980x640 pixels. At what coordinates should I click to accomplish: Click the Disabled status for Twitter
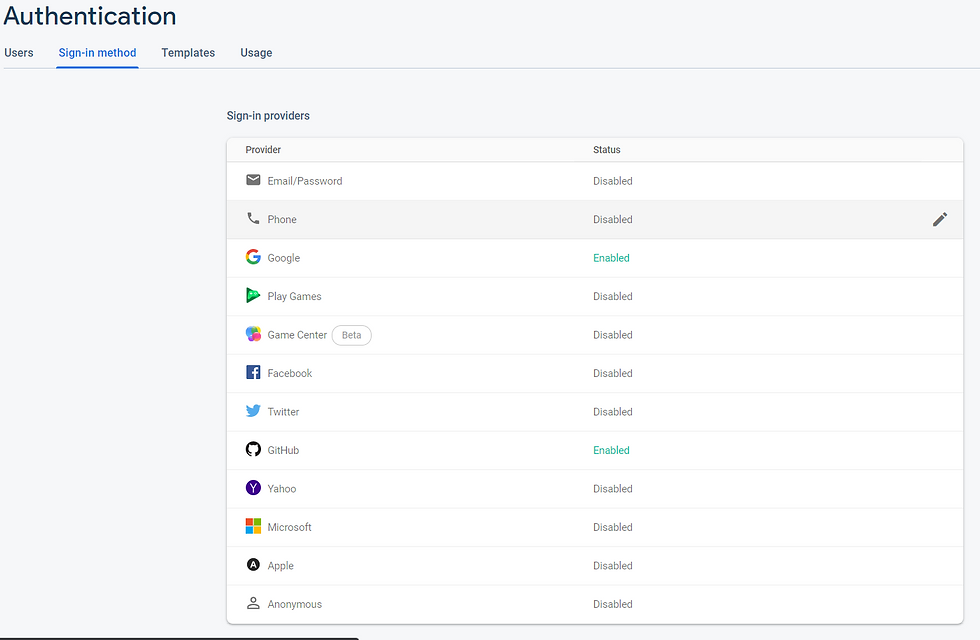coord(612,412)
